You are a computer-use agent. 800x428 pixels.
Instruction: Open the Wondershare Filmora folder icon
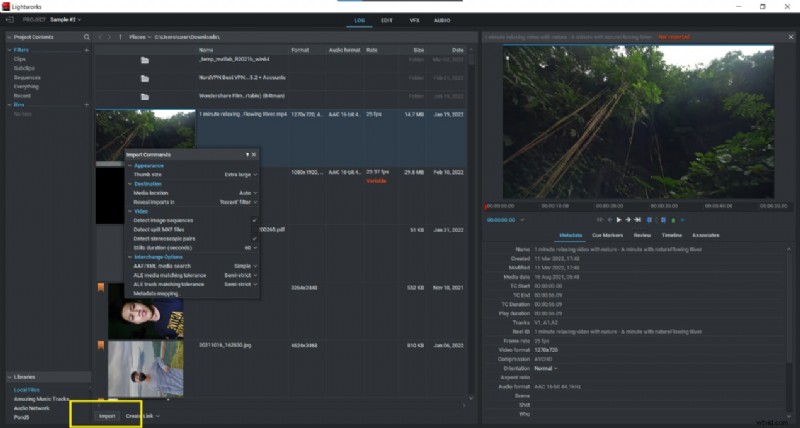click(145, 97)
